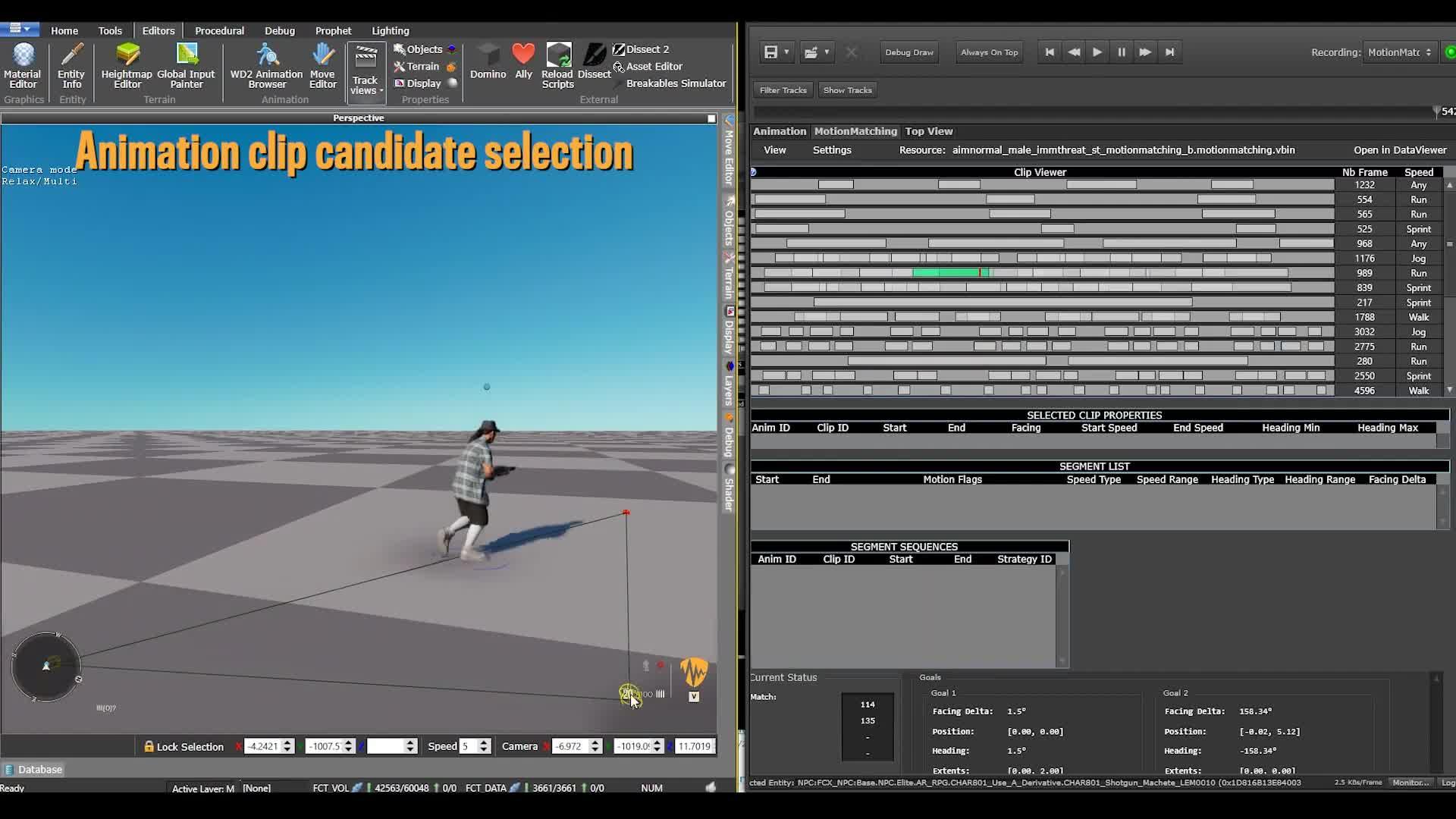This screenshot has height=819, width=1456.
Task: Enable Debug Draw
Action: (x=908, y=52)
